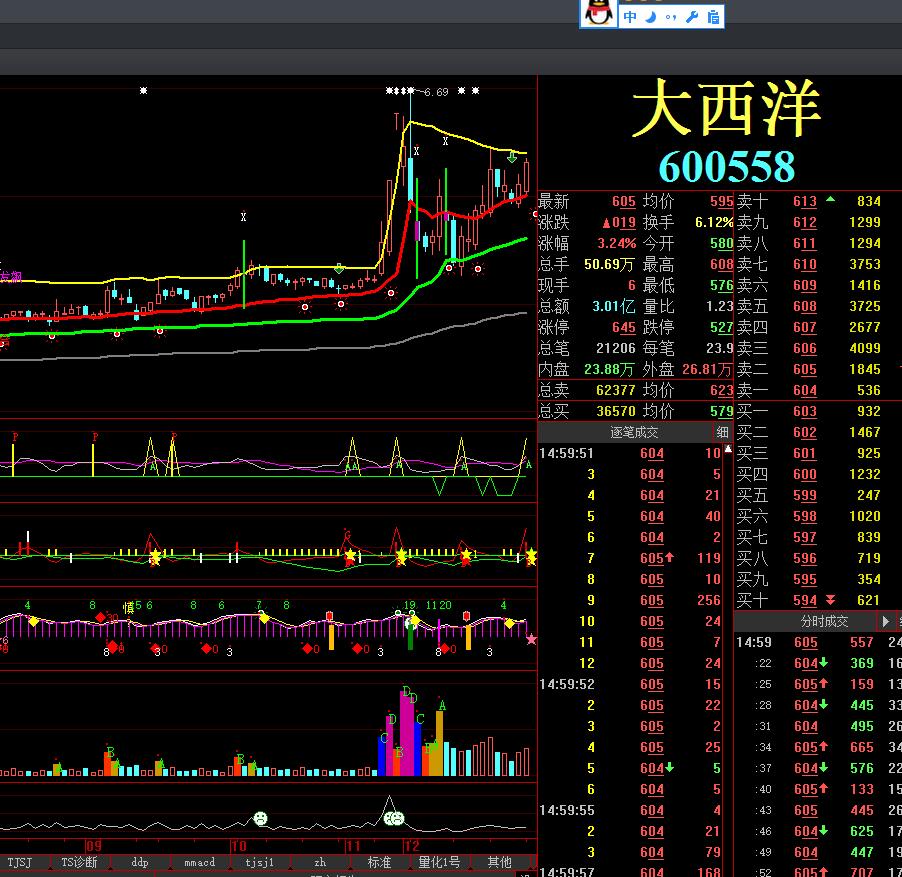The image size is (902, 877).
Task: Click the 内盘 value 23.88万
Action: click(x=609, y=369)
